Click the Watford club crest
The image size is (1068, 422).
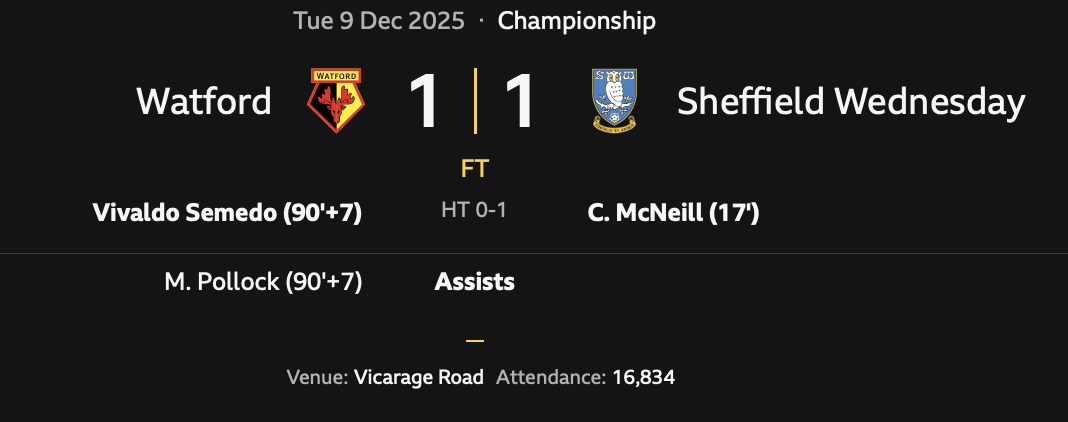337,101
